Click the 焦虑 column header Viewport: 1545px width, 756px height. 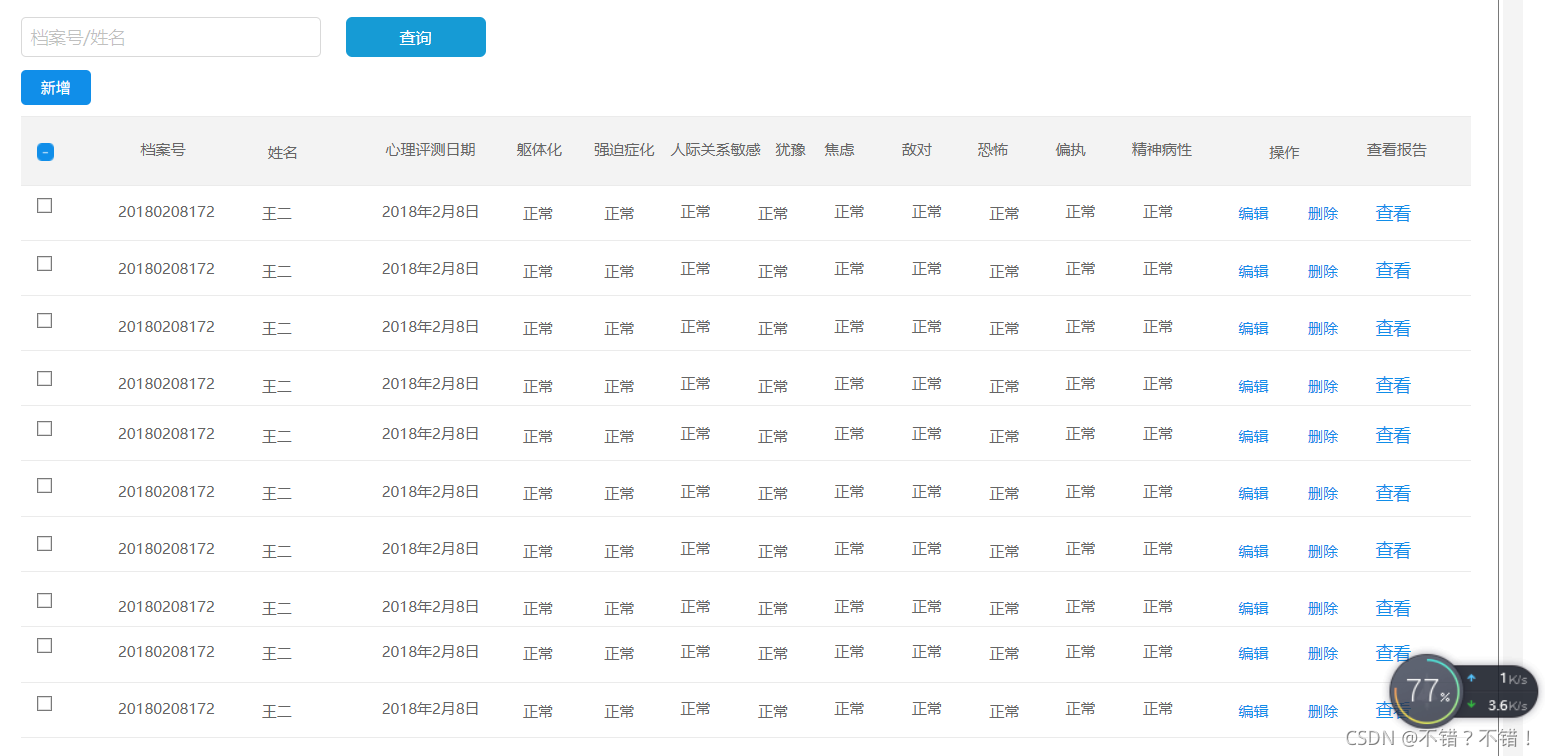click(840, 150)
